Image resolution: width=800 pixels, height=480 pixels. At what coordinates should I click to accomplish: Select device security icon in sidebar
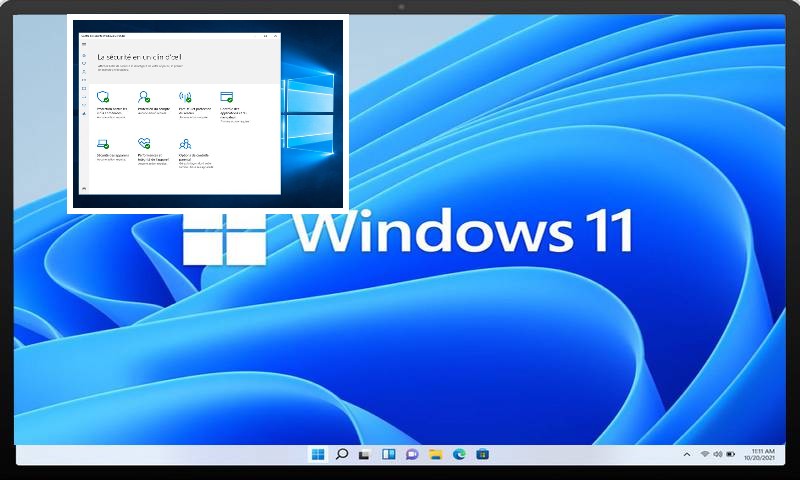(84, 97)
